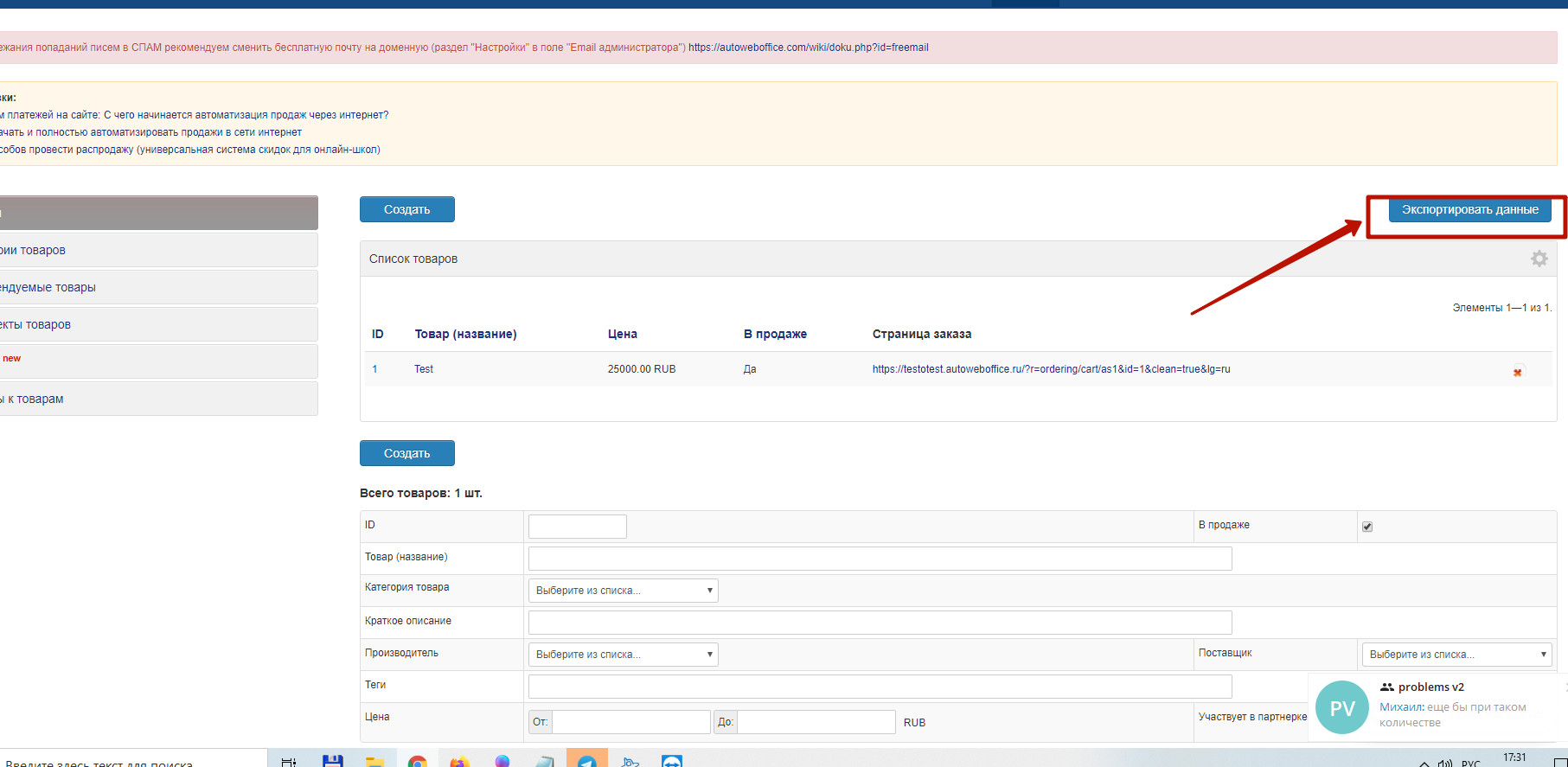Viewport: 1568px width, 767px height.
Task: Toggle the 'В продаже' filter checkbox
Action: point(1367,527)
